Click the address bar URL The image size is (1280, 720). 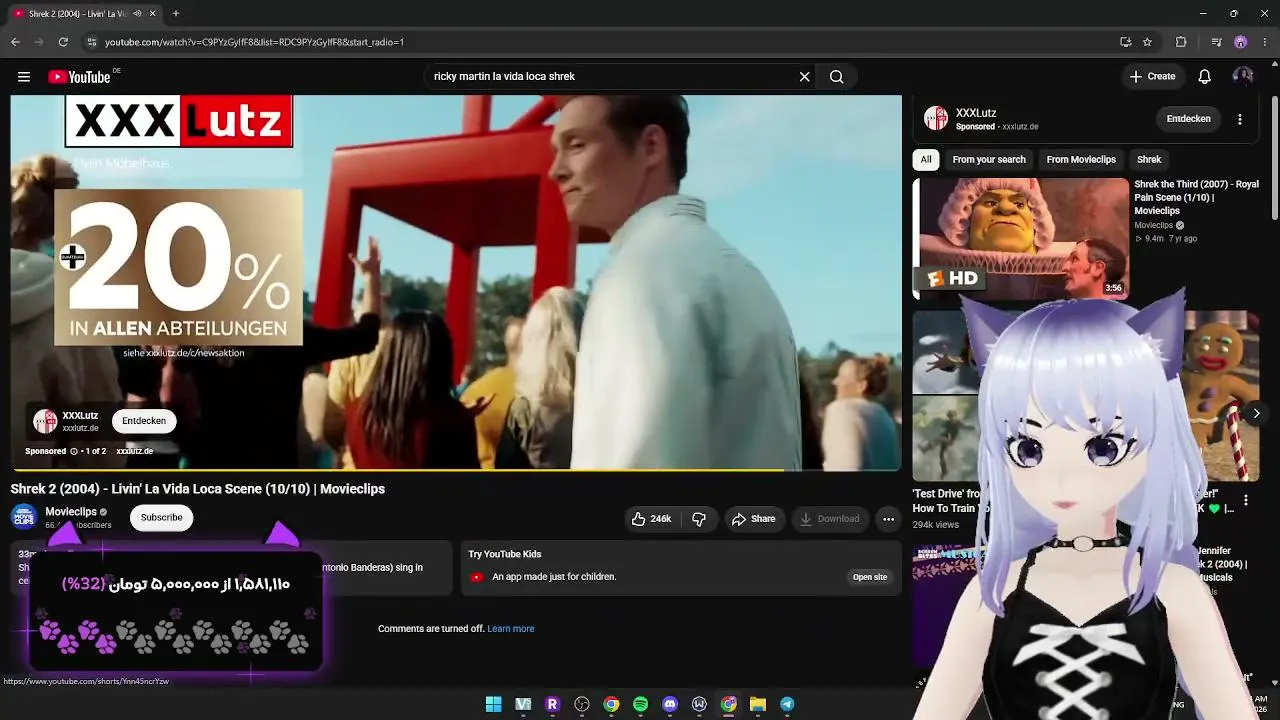(x=255, y=42)
